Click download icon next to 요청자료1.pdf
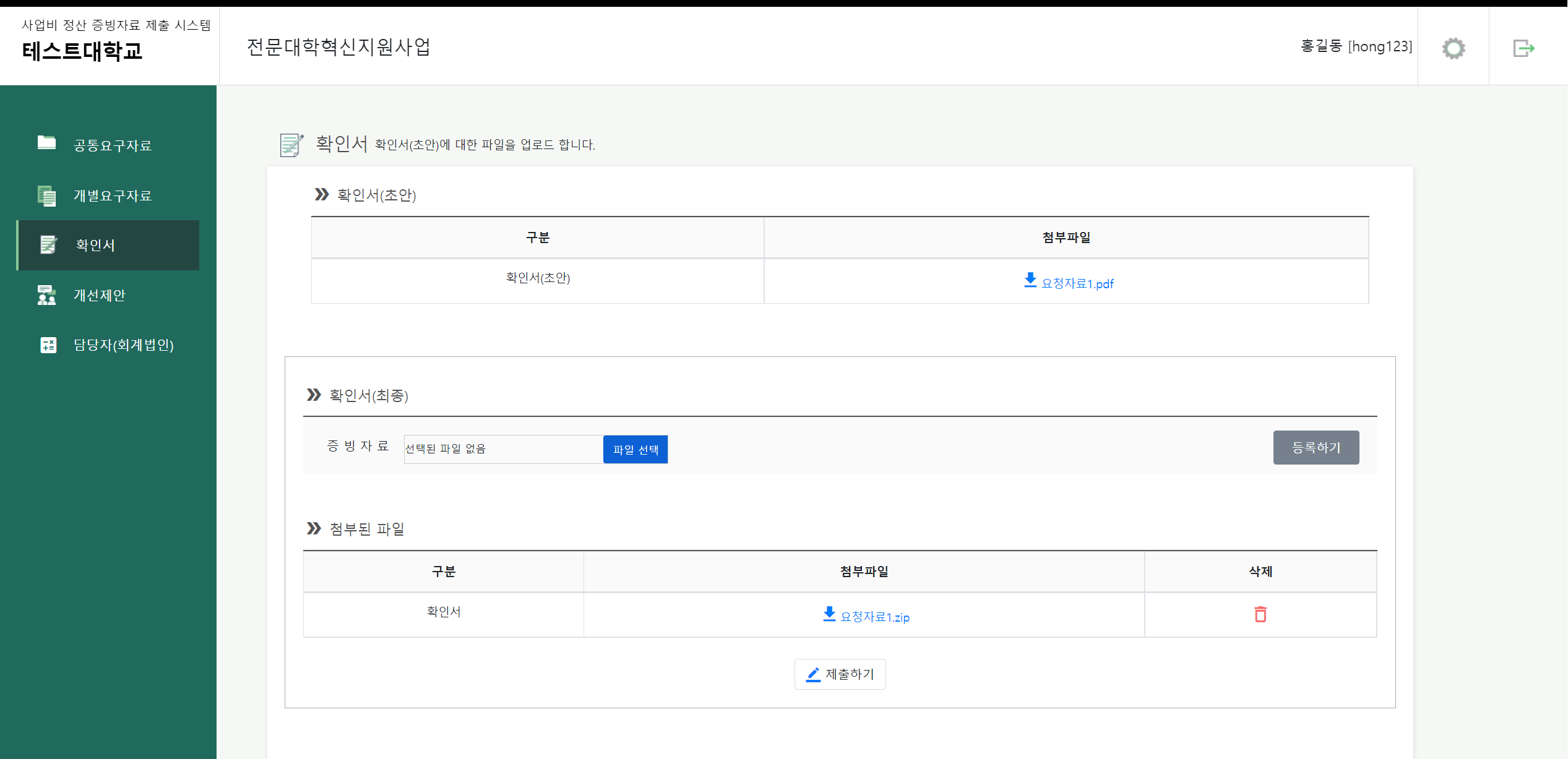This screenshot has width=1568, height=759. 1030,280
